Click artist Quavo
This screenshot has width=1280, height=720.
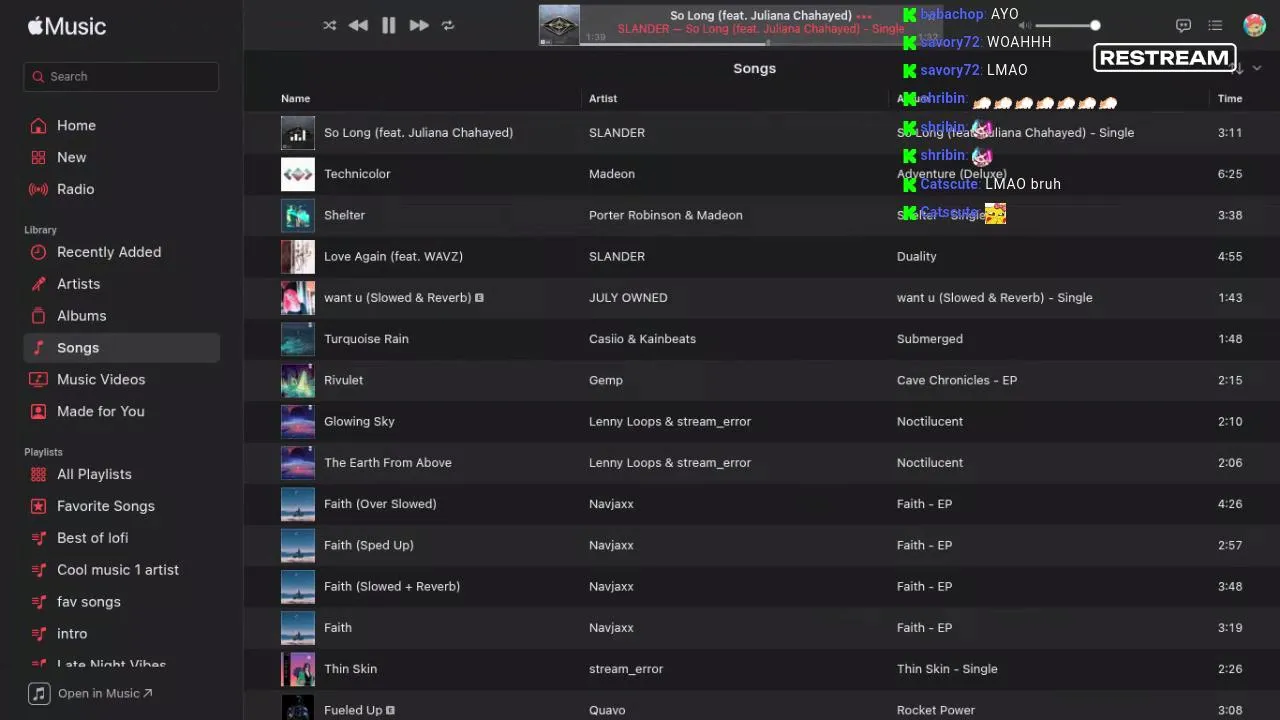pyautogui.click(x=607, y=710)
